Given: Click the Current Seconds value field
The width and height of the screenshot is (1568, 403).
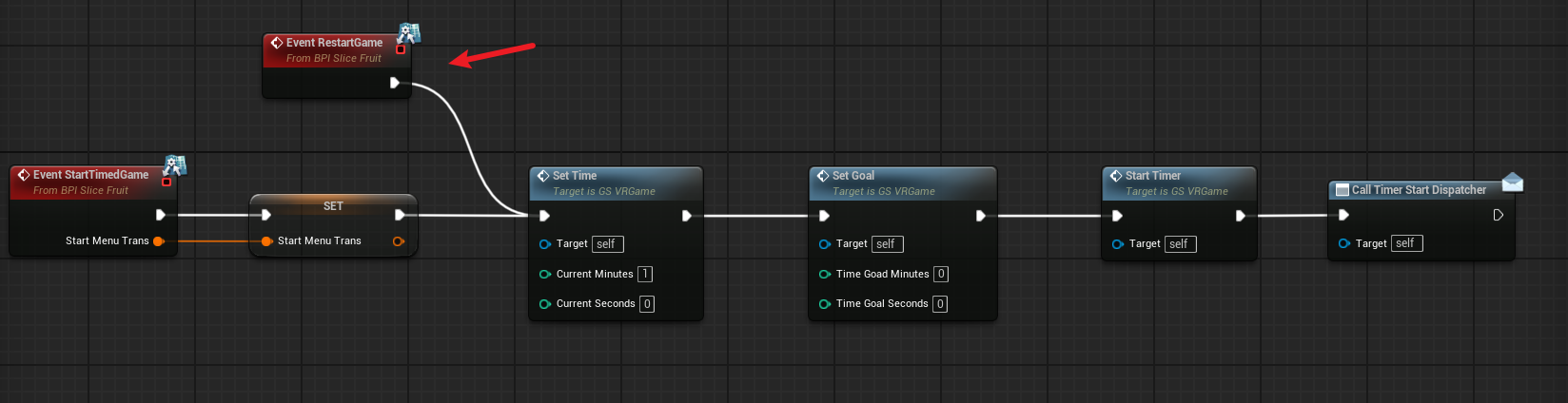Looking at the screenshot, I should [646, 304].
